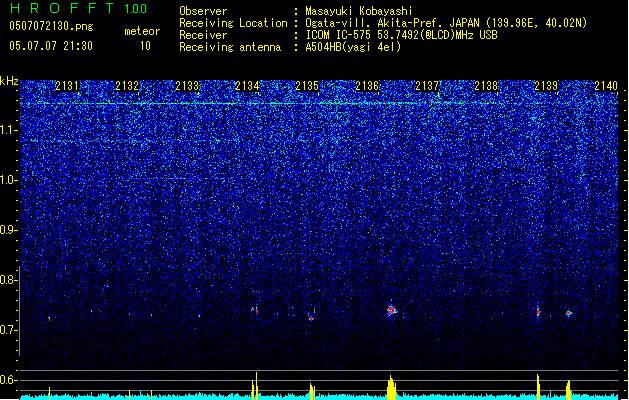Select the ICOM IC-575 53.7492 MHz USB text

click(401, 35)
